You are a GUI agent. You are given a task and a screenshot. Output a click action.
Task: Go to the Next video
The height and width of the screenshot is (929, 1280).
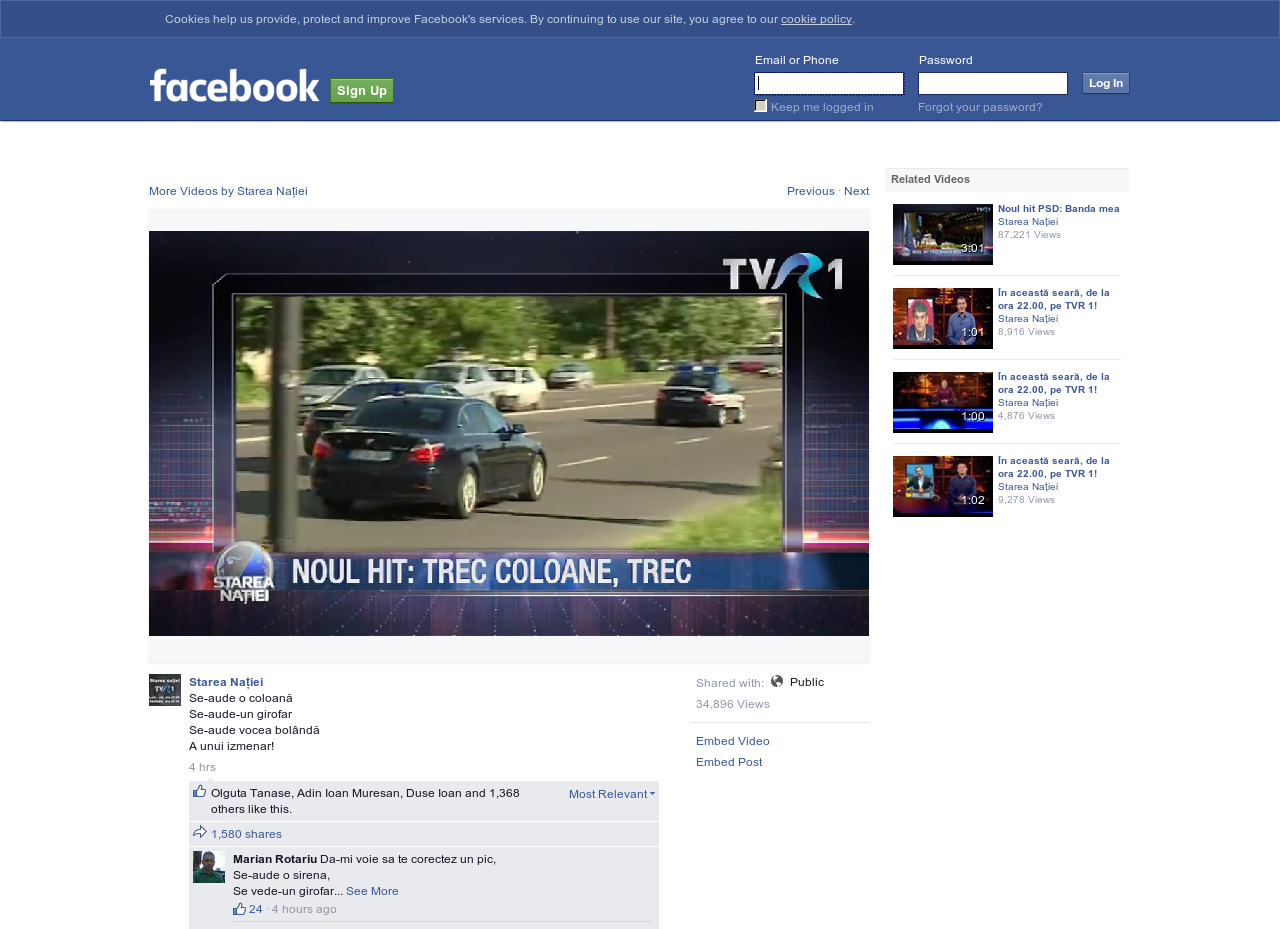[857, 191]
